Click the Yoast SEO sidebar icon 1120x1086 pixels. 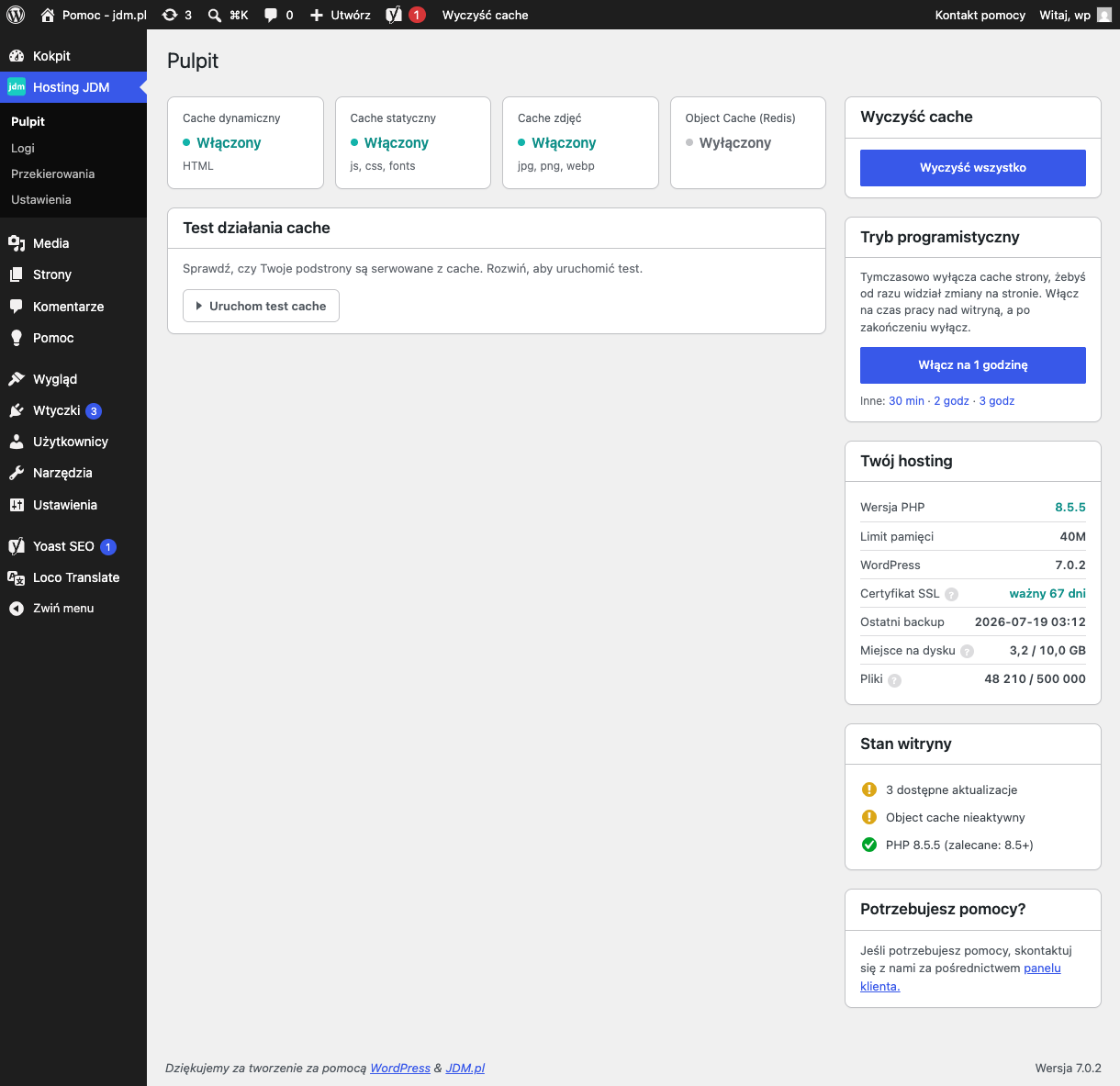(17, 546)
